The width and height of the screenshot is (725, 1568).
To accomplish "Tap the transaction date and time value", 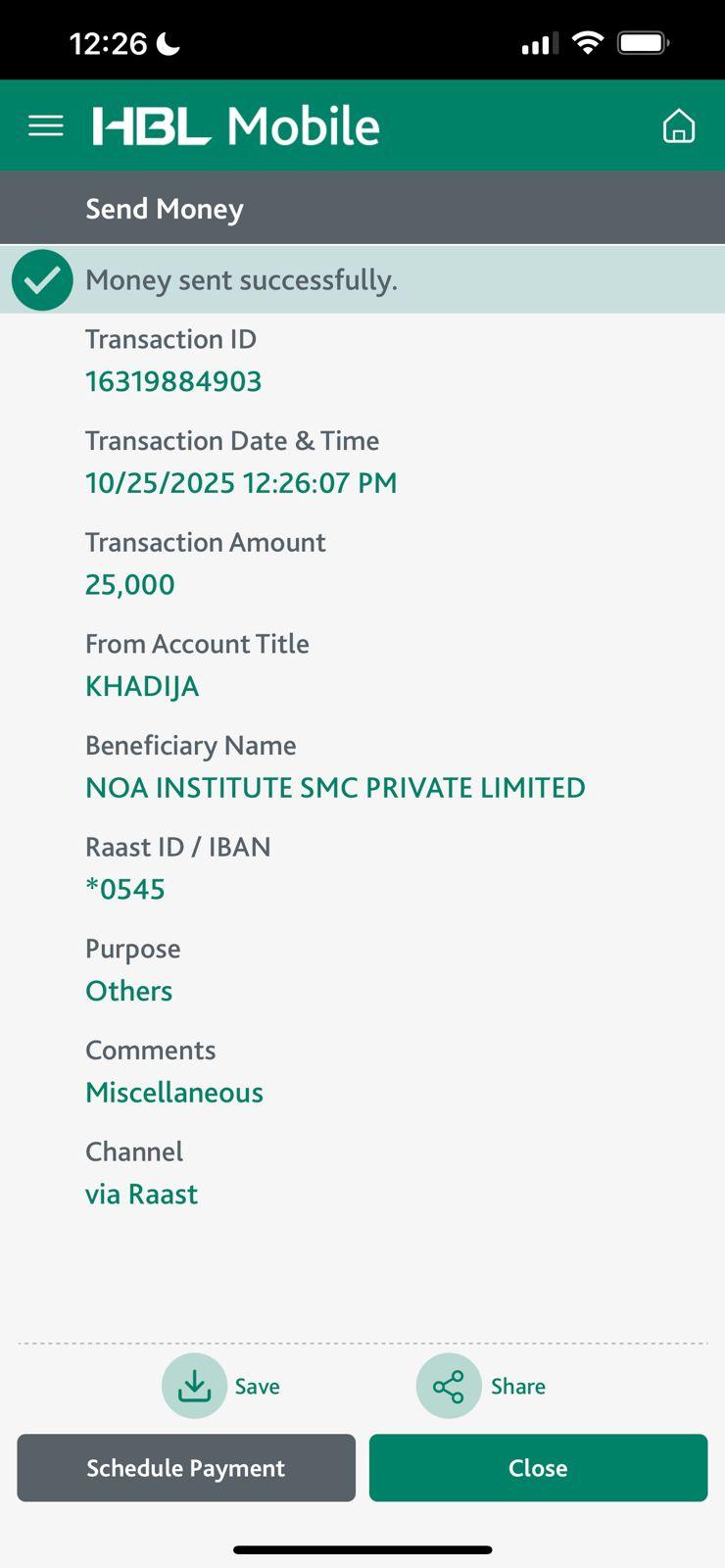I will [241, 483].
